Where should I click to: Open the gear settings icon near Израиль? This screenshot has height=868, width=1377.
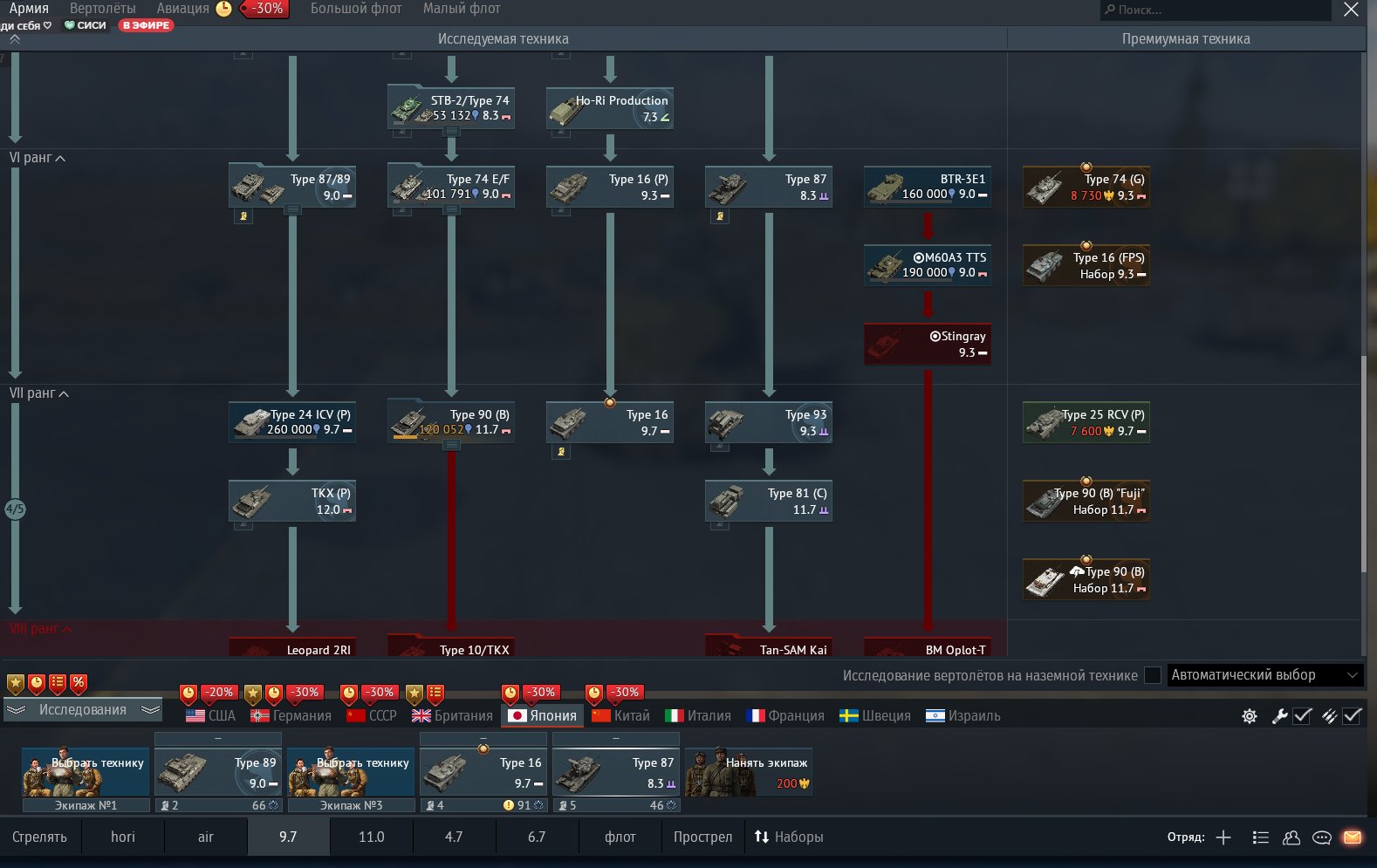coord(1250,716)
